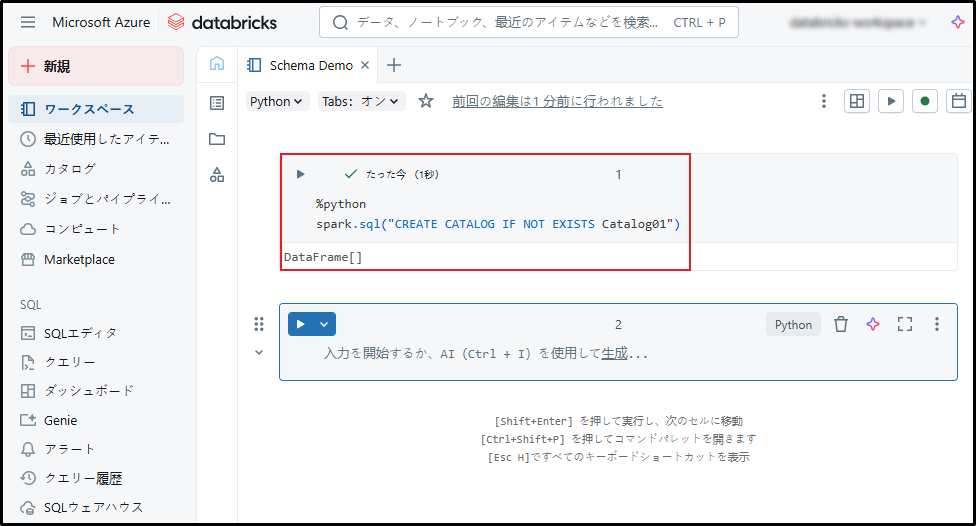This screenshot has height=526, width=976.
Task: Expand run options arrow in cell 2
Action: coord(324,324)
